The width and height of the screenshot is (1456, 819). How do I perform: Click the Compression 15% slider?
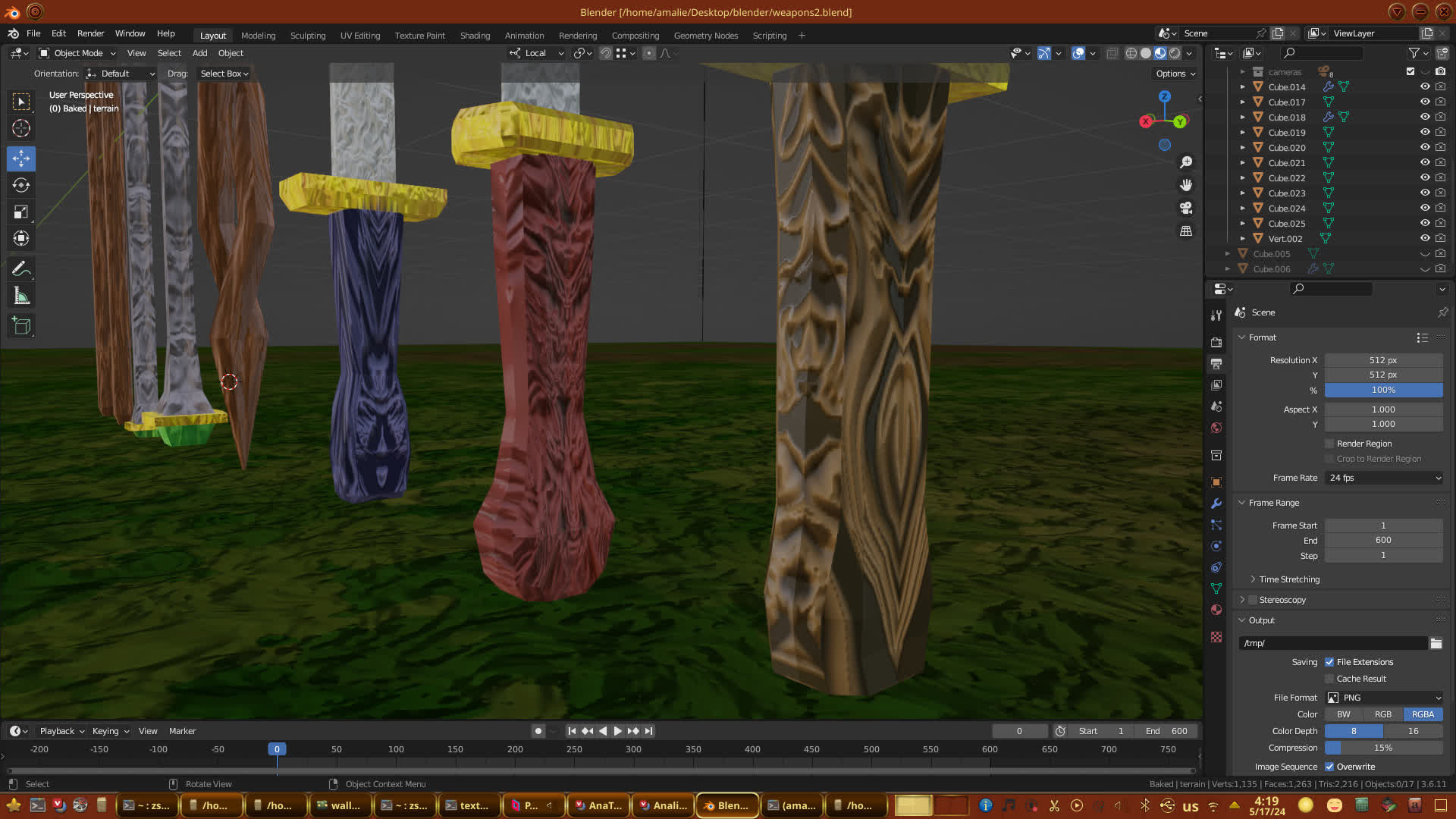pyautogui.click(x=1384, y=748)
